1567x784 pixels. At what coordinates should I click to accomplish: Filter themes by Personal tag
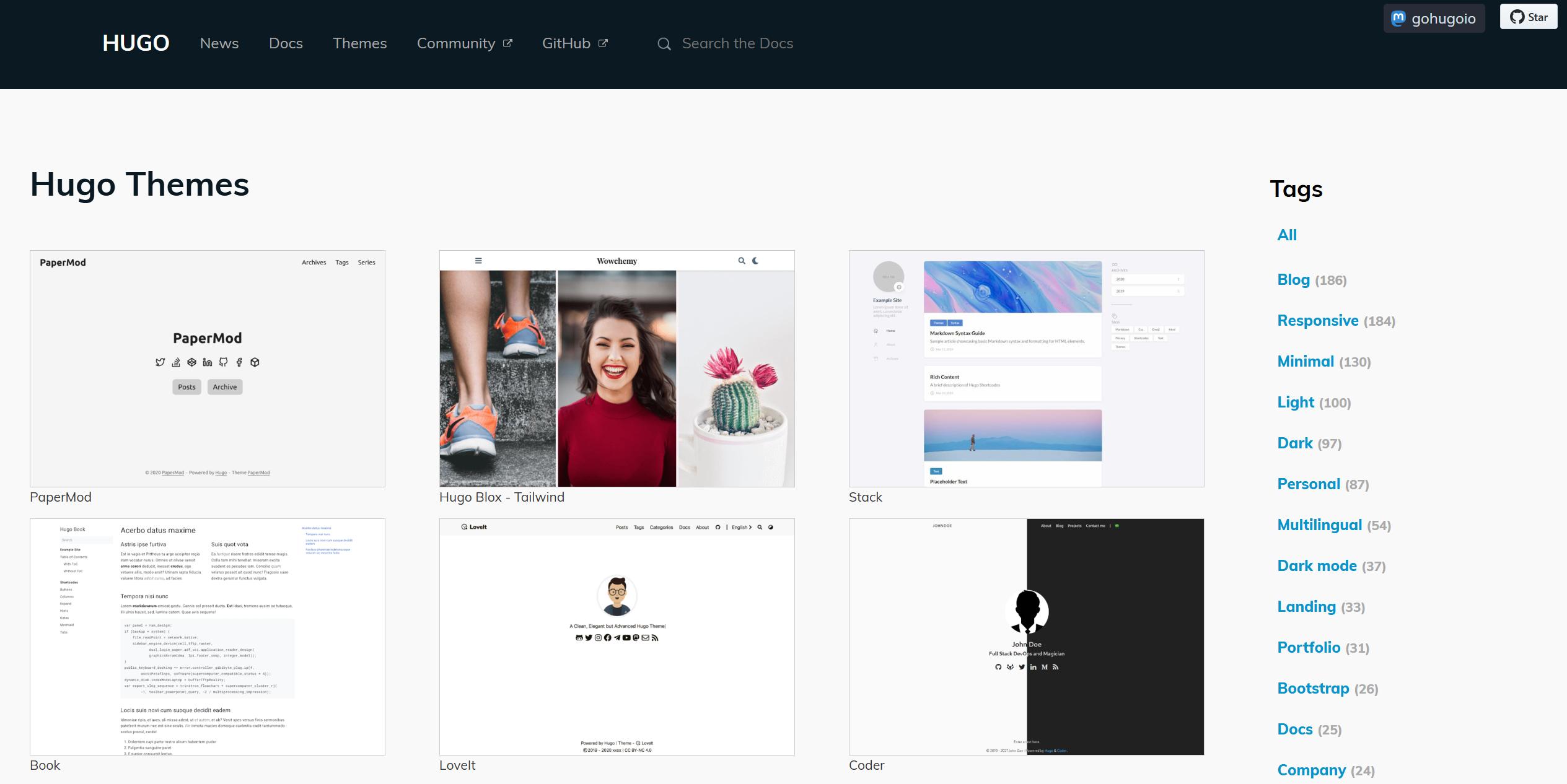point(1323,484)
